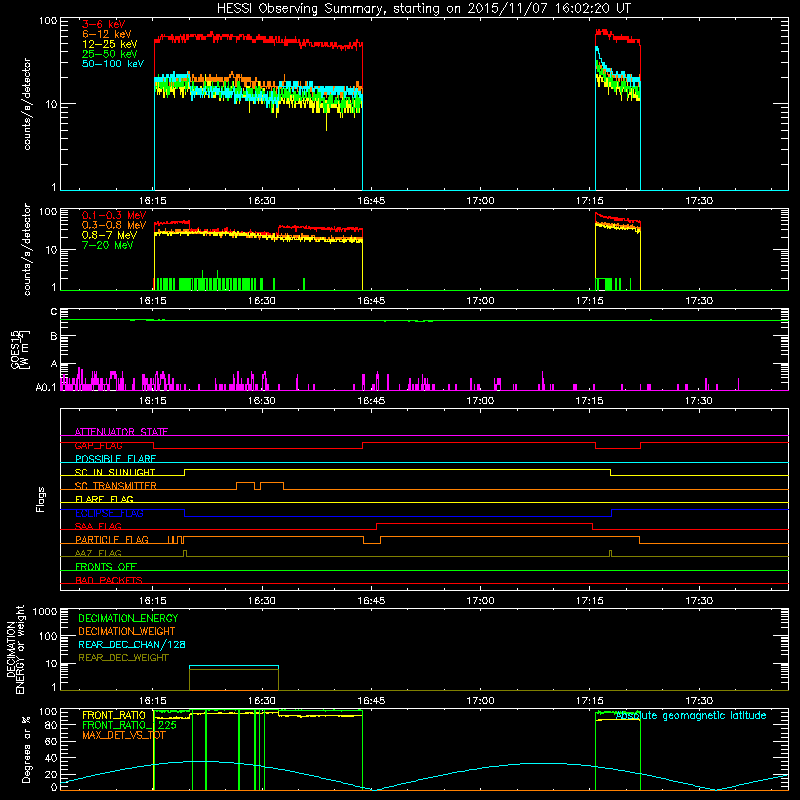Click the 0.3-0.8 MeV legend label
The image size is (800, 800).
pos(114,225)
